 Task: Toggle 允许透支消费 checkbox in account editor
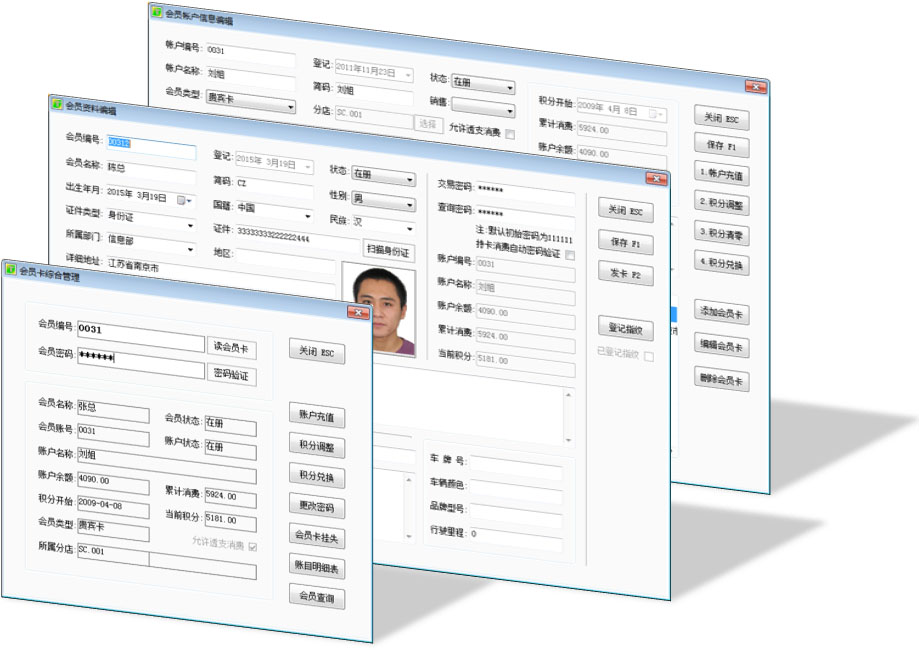(x=510, y=134)
